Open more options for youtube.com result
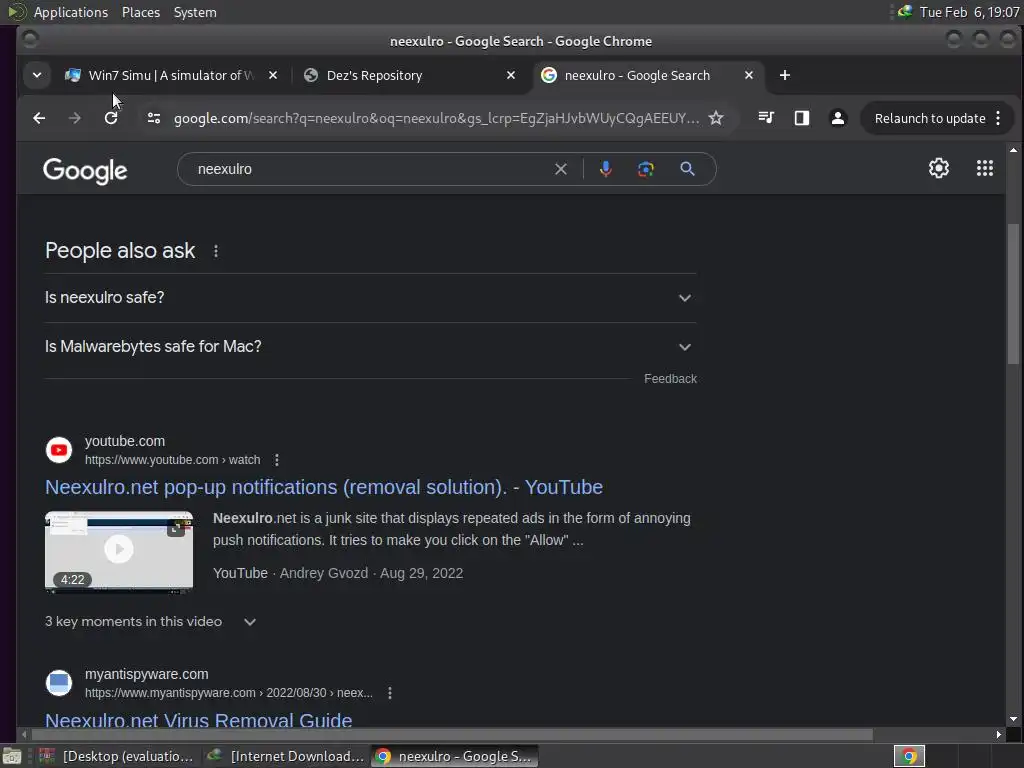1024x768 pixels. point(277,460)
